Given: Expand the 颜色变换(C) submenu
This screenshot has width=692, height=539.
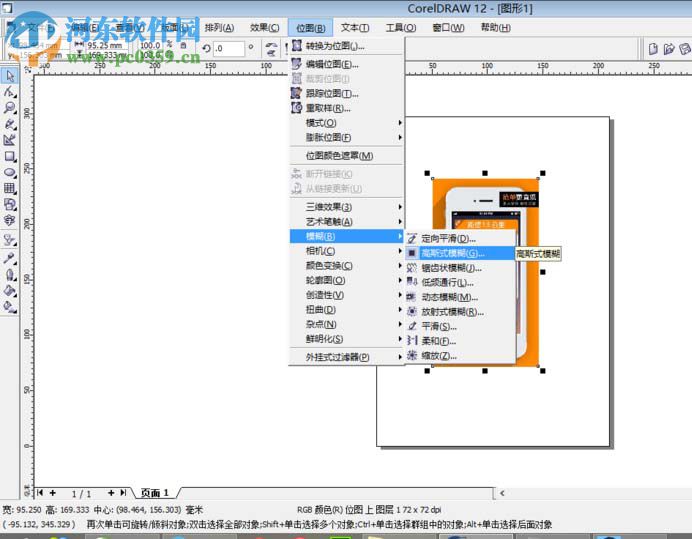Looking at the screenshot, I should pos(346,266).
